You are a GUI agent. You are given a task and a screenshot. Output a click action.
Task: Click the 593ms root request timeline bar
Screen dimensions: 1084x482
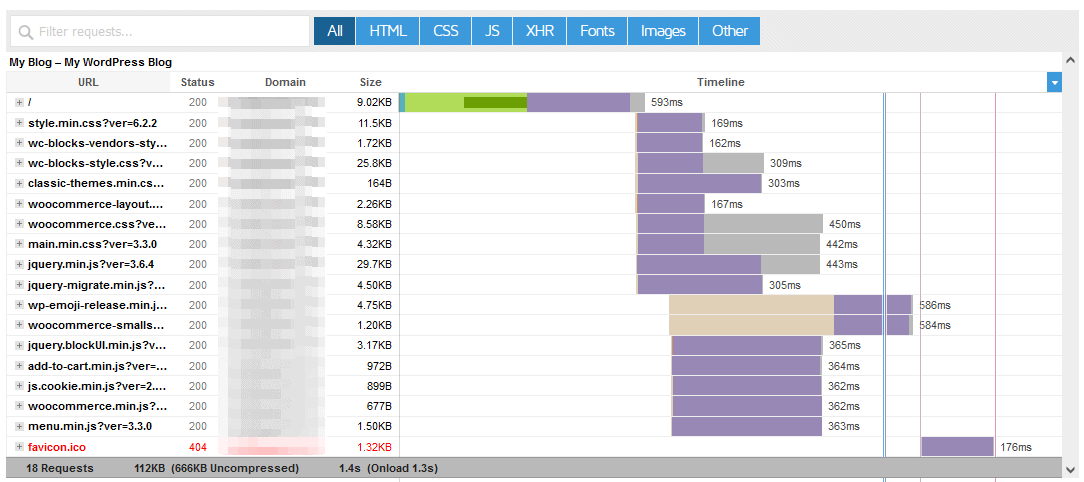tap(523, 102)
